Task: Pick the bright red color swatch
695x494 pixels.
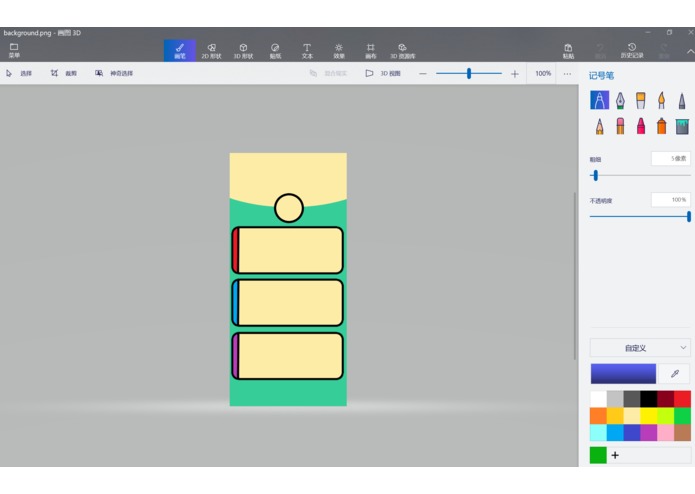Action: click(683, 399)
